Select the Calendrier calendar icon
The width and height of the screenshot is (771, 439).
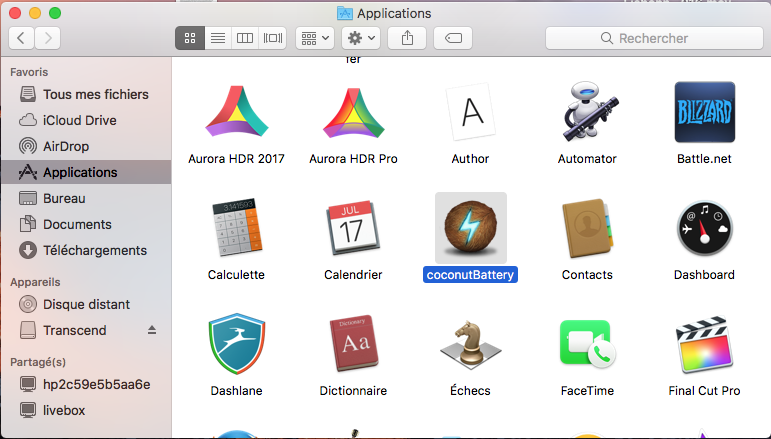point(353,228)
